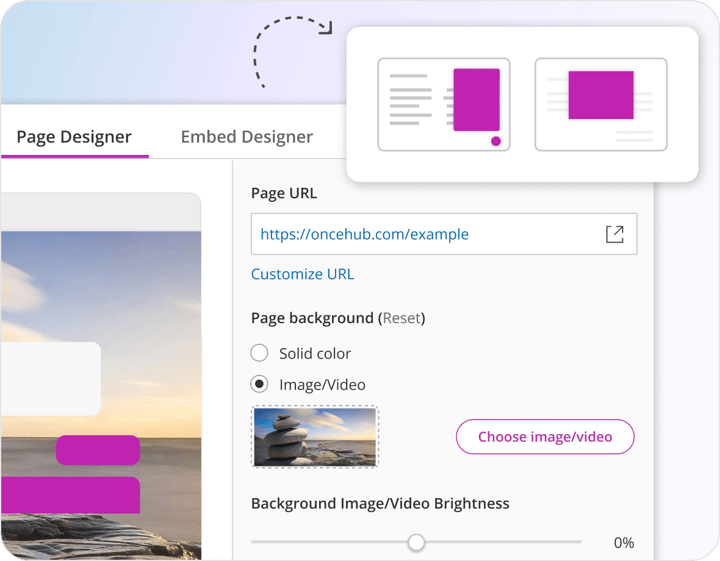Viewport: 720px width, 561px height.
Task: Click the white panel in page preview
Action: tap(50, 378)
